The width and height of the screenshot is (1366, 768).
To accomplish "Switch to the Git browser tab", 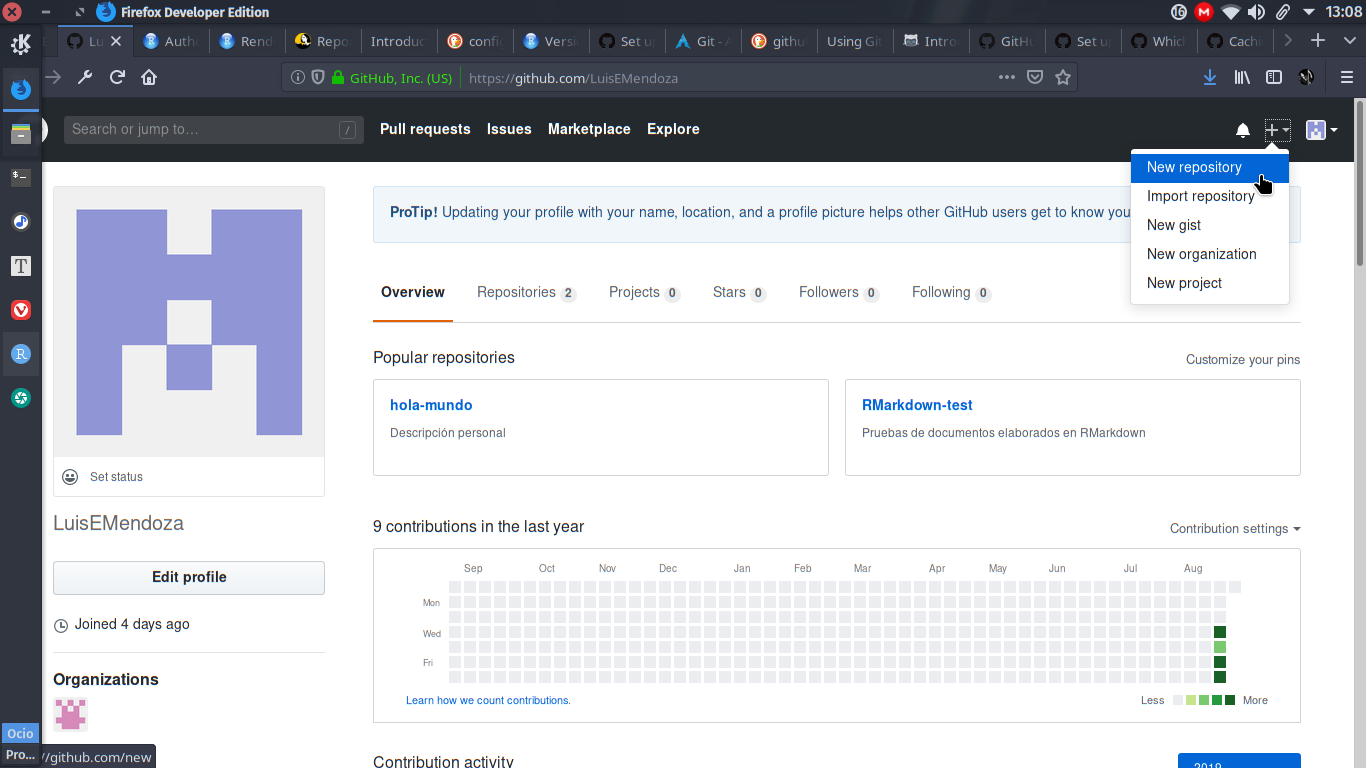I will pos(703,41).
